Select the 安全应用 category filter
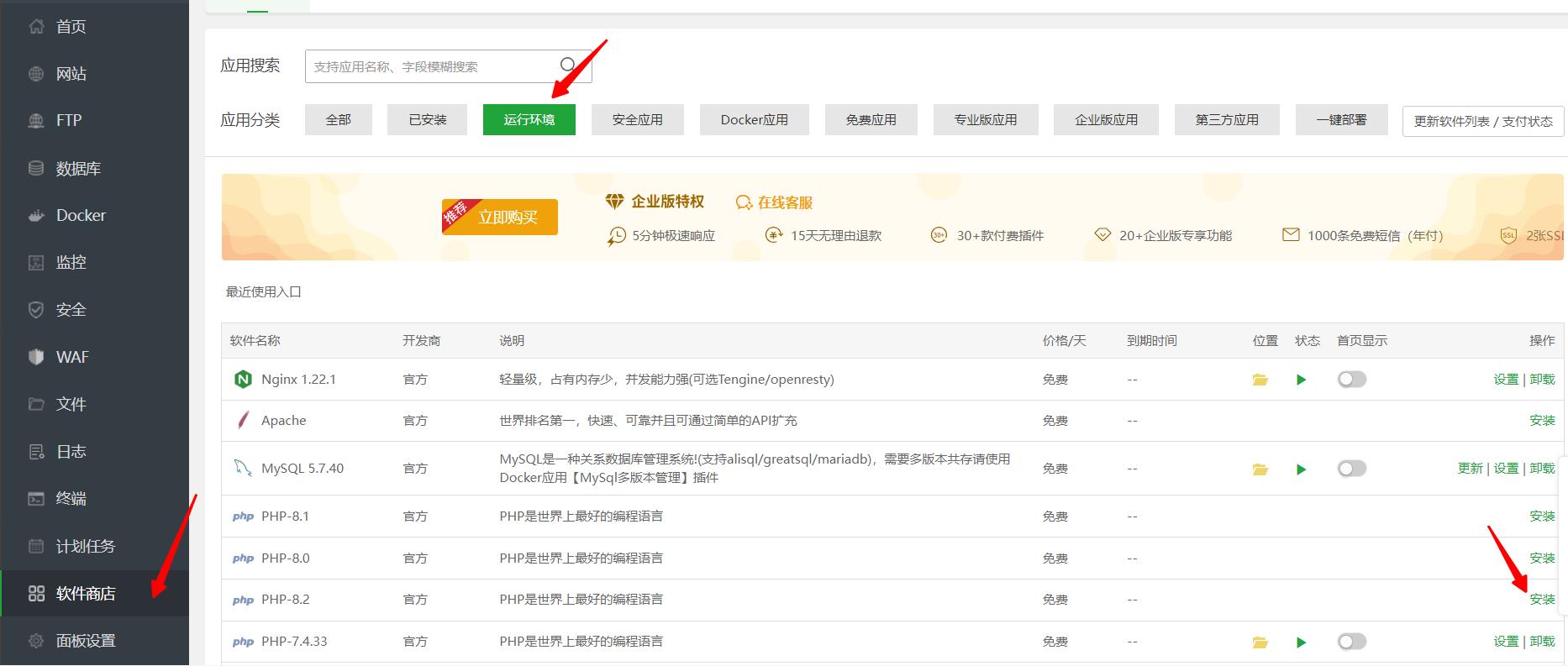This screenshot has width=1568, height=666. click(x=638, y=120)
